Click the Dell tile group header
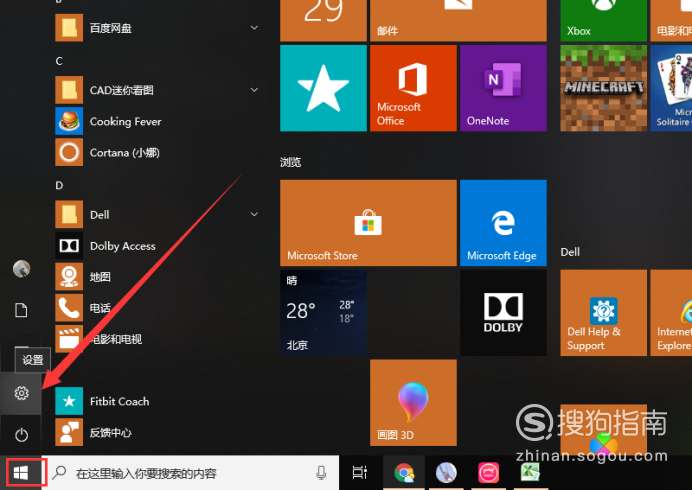 point(570,252)
